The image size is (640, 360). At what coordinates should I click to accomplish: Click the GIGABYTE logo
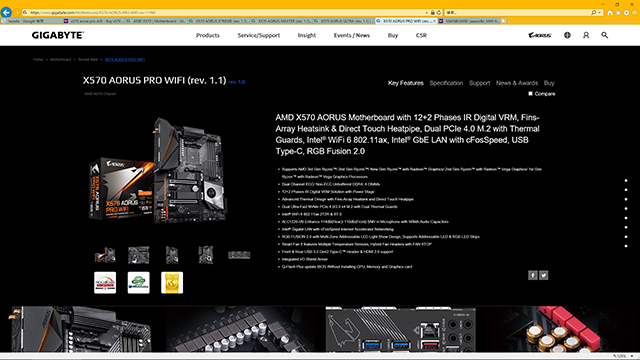[58, 36]
